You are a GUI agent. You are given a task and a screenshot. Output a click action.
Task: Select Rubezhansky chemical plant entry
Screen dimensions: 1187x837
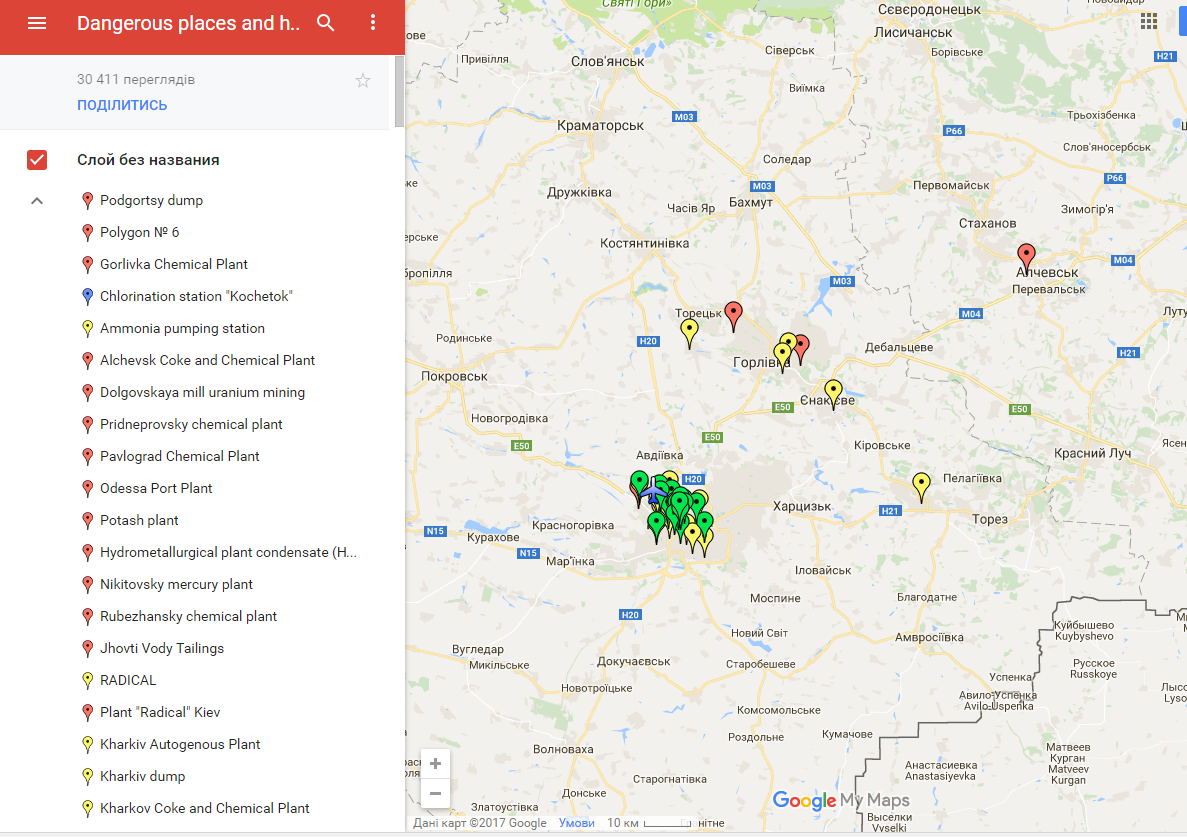(x=188, y=616)
